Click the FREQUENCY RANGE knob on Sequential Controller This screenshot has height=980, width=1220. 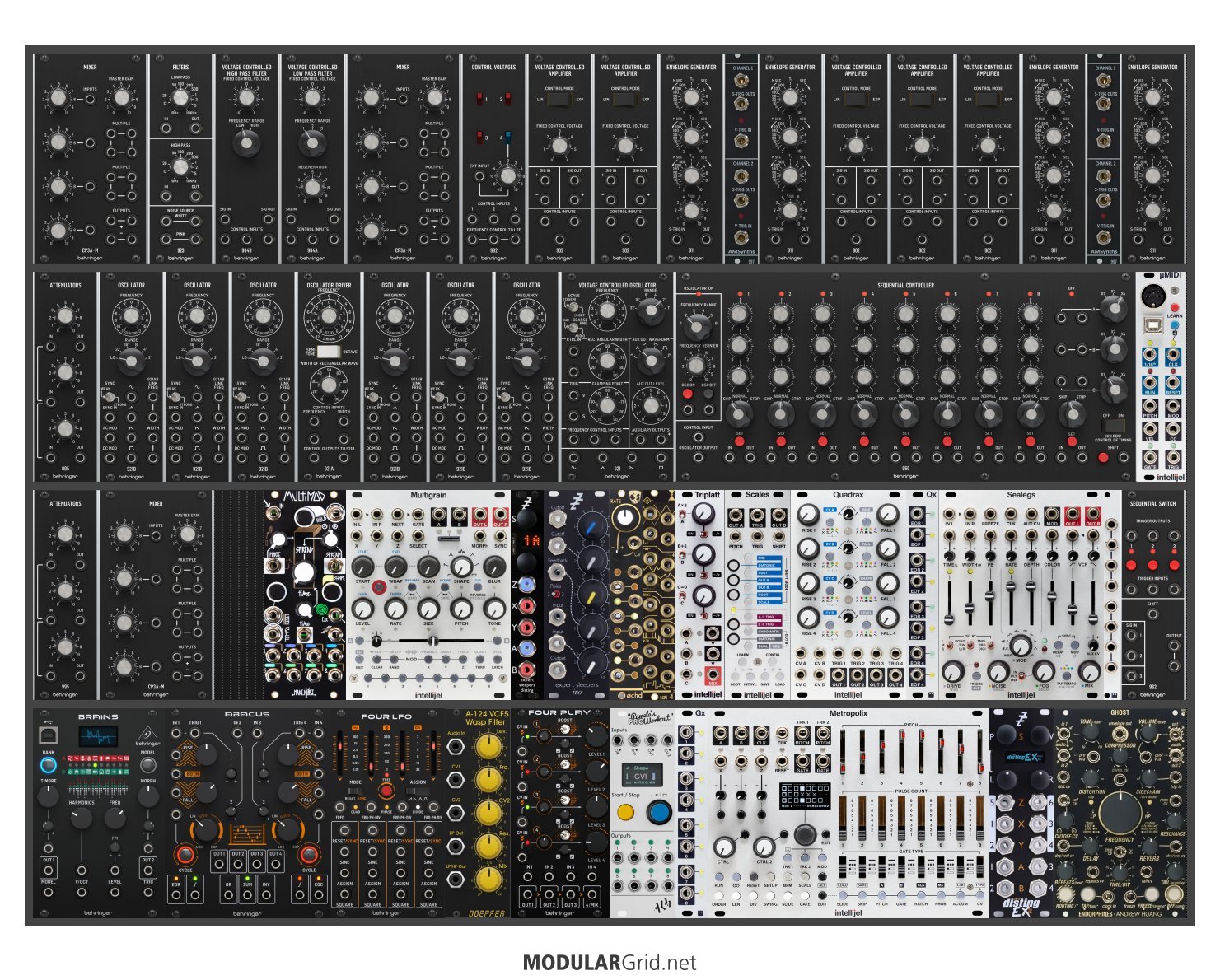coord(698,326)
